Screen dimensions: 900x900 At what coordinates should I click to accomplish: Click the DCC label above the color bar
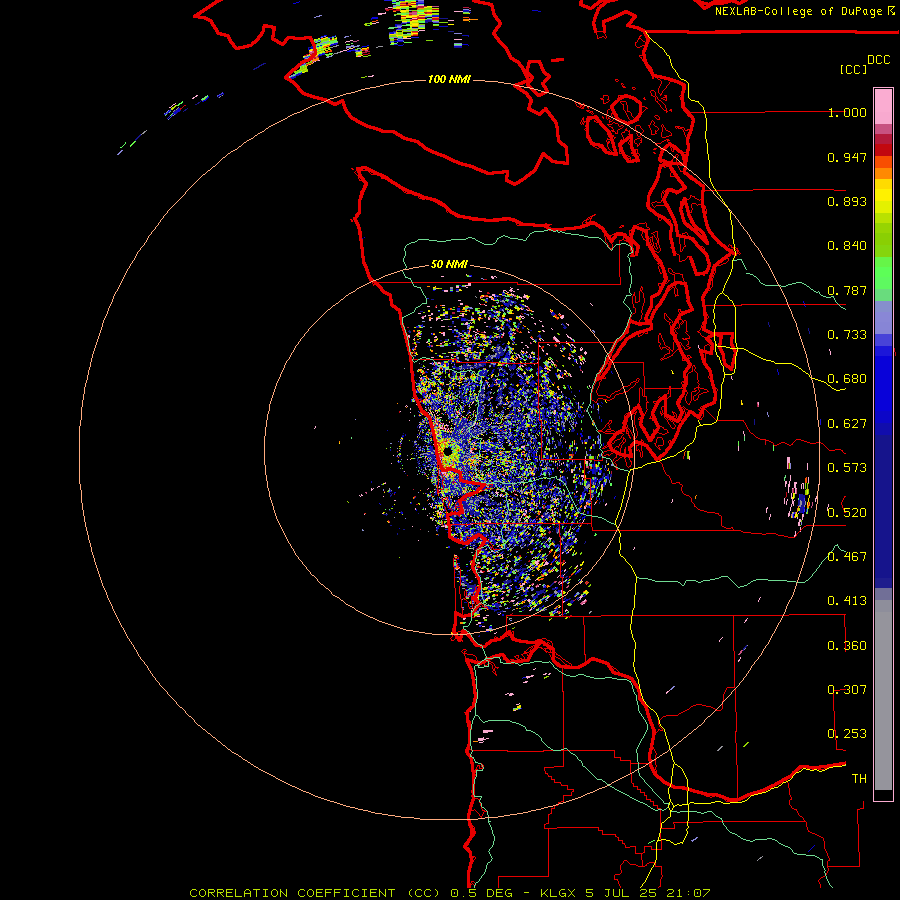pyautogui.click(x=878, y=60)
